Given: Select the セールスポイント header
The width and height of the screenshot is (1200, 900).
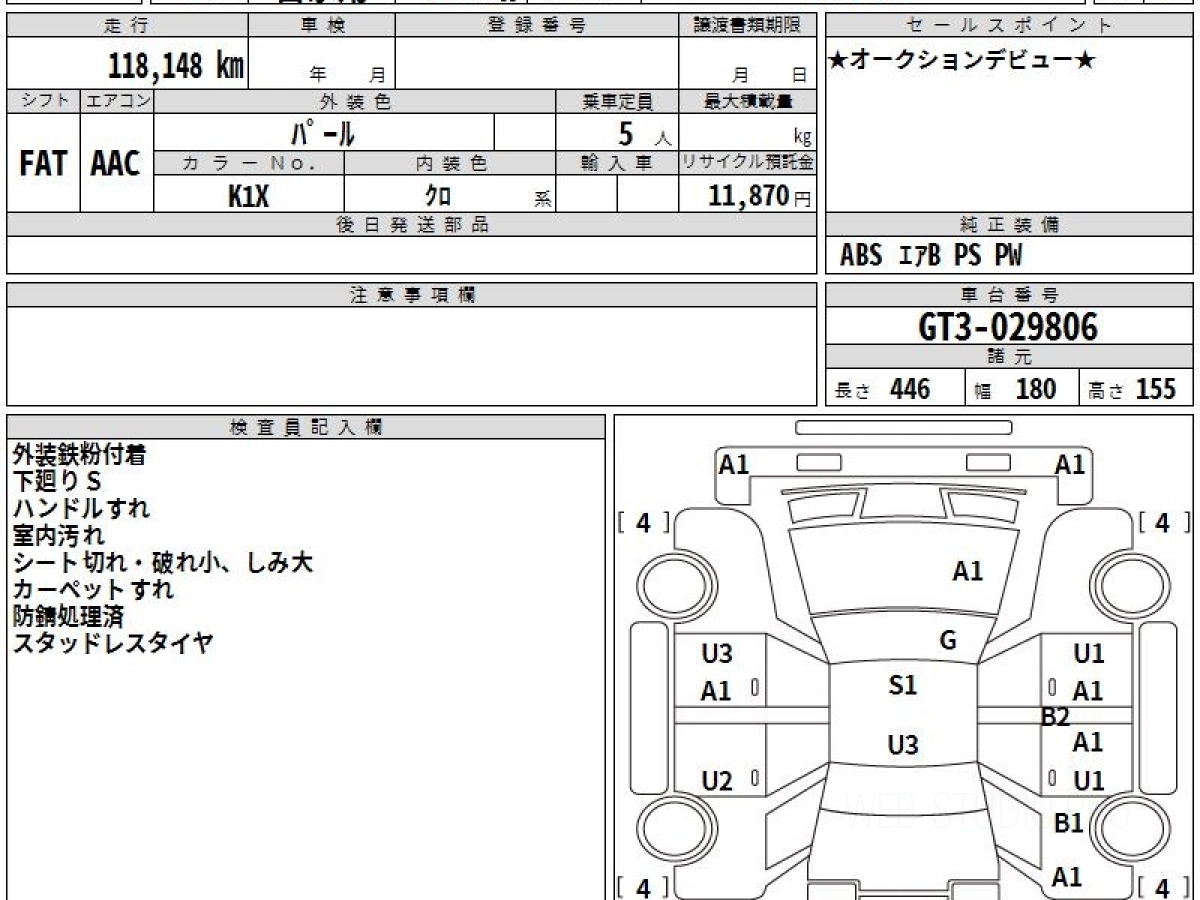Looking at the screenshot, I should [1010, 26].
